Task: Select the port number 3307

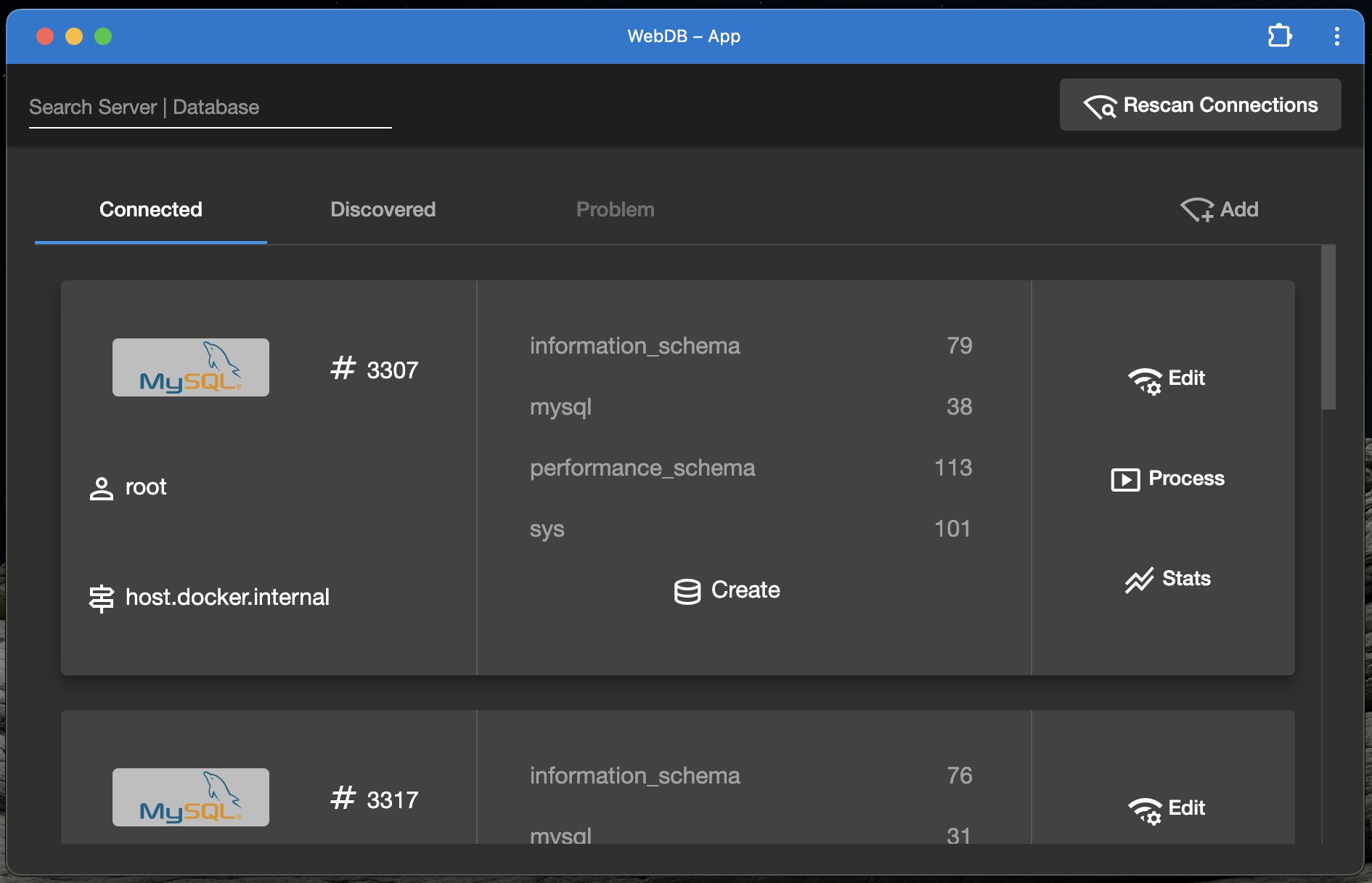Action: pyautogui.click(x=392, y=370)
